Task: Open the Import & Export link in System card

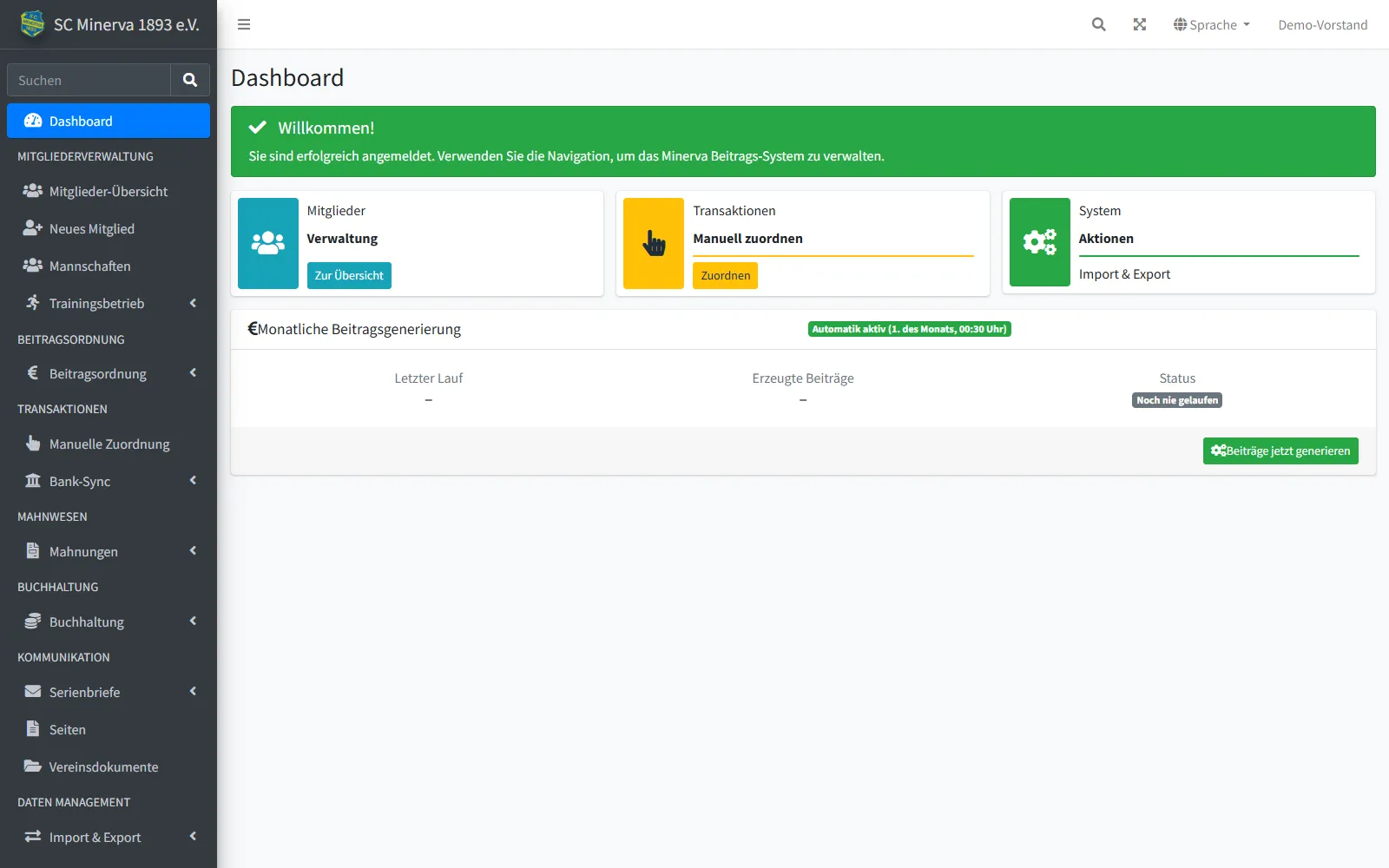Action: (1124, 274)
